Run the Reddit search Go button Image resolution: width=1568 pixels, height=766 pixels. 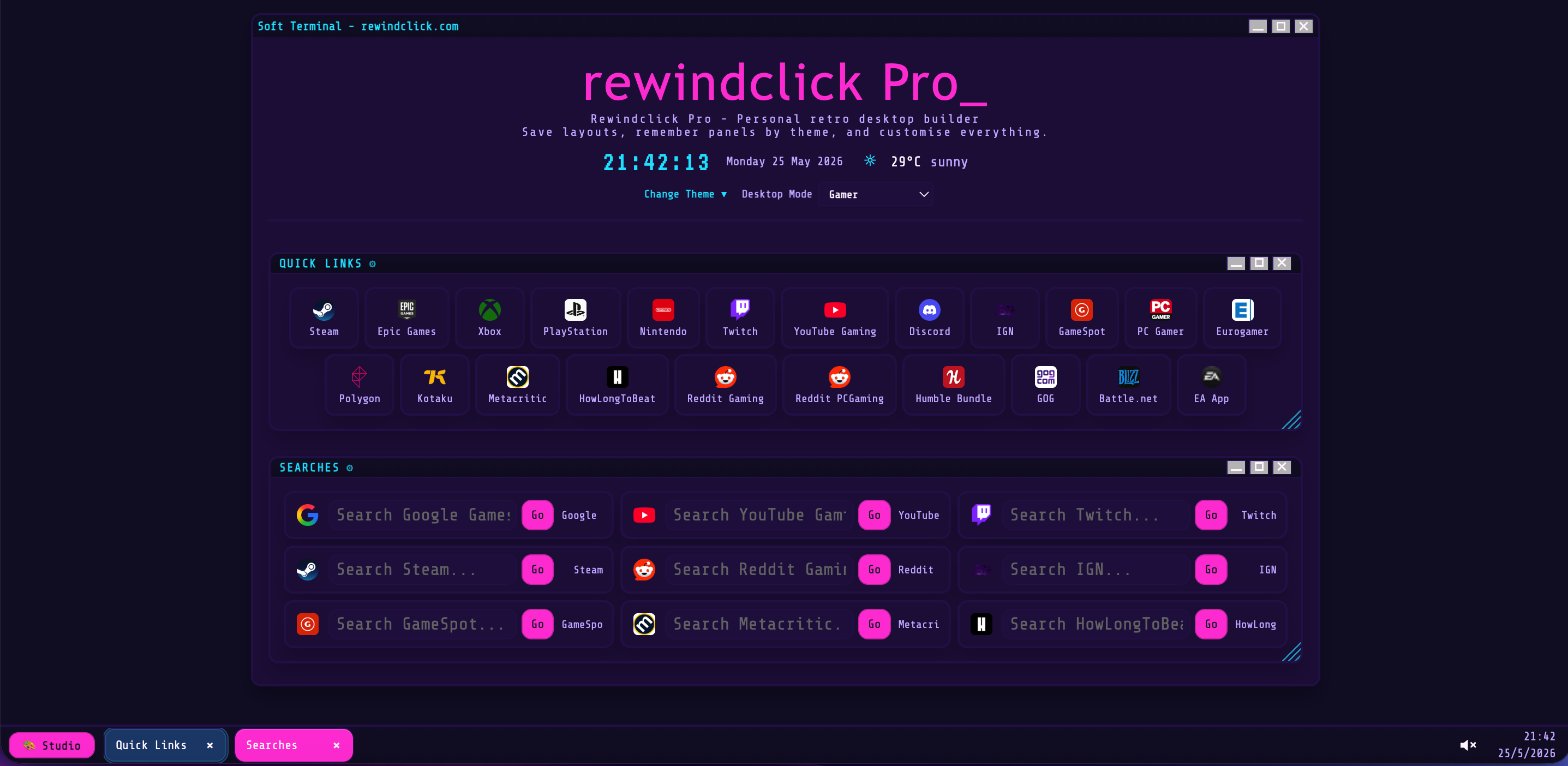click(x=874, y=570)
